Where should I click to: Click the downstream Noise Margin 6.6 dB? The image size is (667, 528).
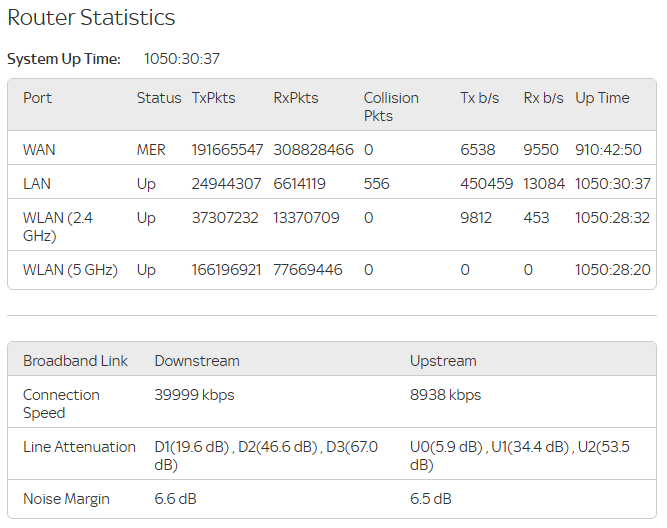(x=175, y=498)
